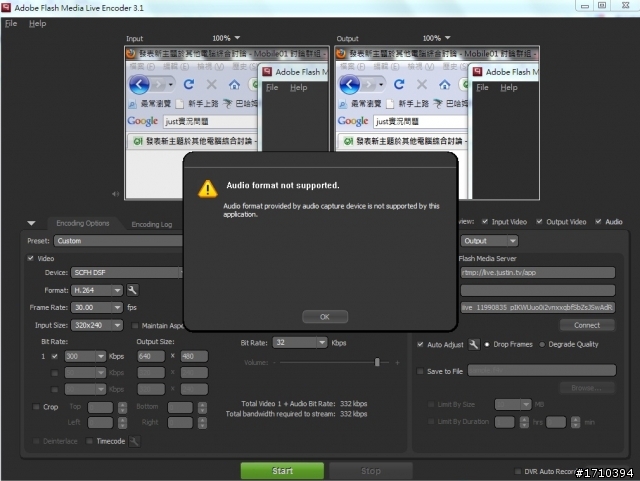The image size is (640, 481).
Task: Open the Output zoom 100% dropdown
Action: pyautogui.click(x=436, y=38)
